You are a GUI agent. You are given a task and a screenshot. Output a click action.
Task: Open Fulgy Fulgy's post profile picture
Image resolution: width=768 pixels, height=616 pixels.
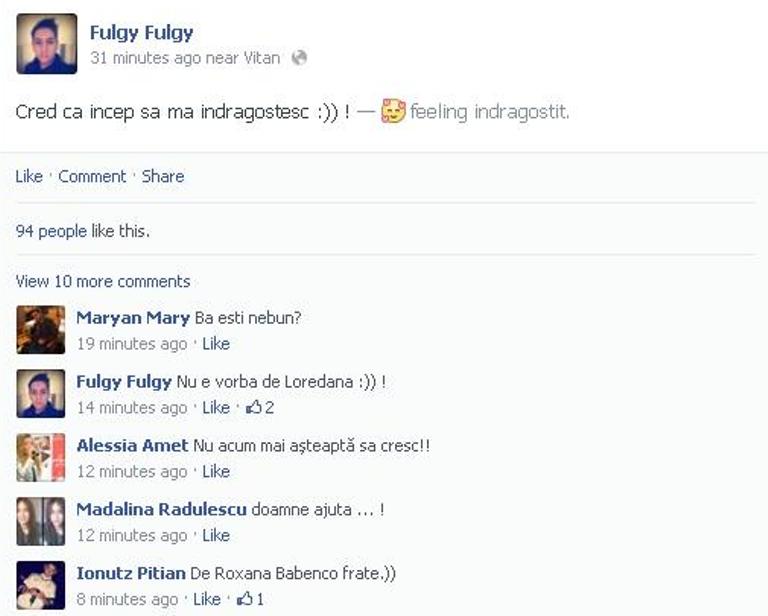pos(47,44)
